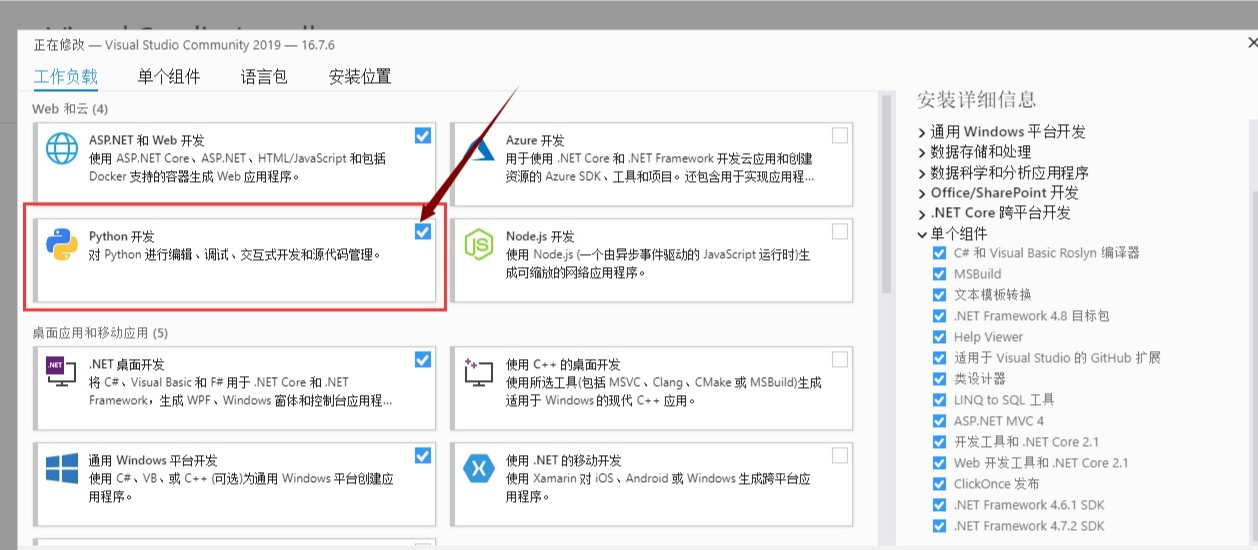Click the workloads list vertical scrollbar
The height and width of the screenshot is (550, 1258).
pos(886,195)
